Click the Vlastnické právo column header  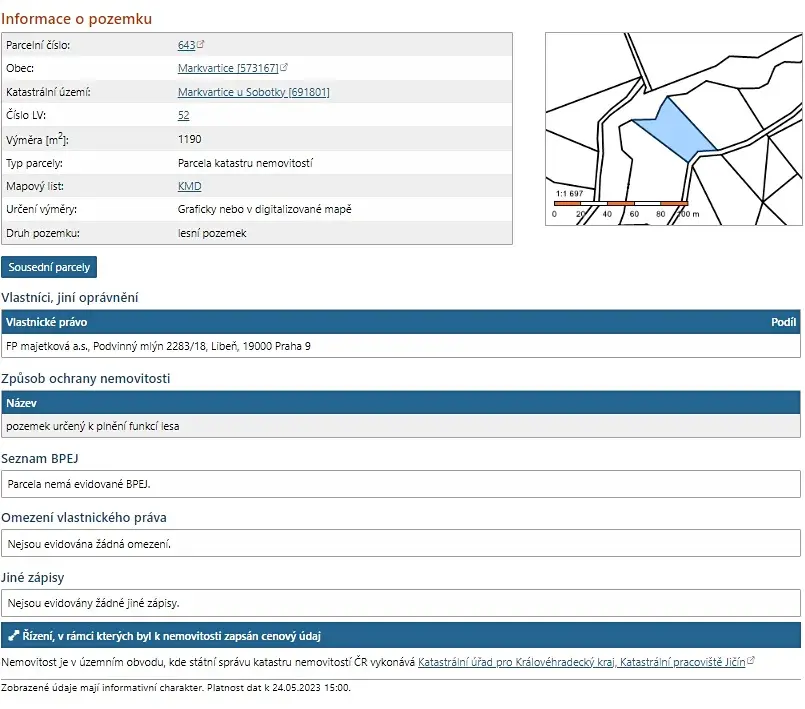pyautogui.click(x=46, y=322)
